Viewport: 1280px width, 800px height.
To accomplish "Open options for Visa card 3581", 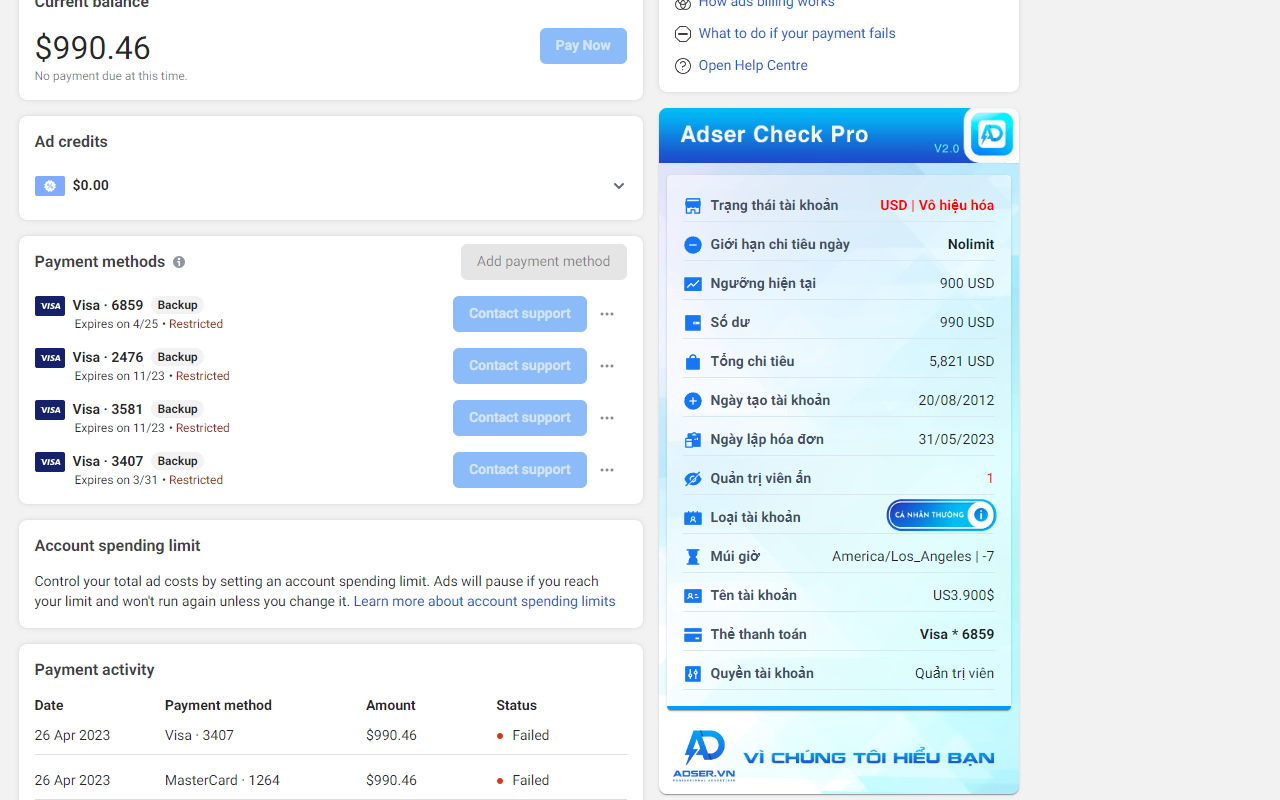I will (607, 418).
